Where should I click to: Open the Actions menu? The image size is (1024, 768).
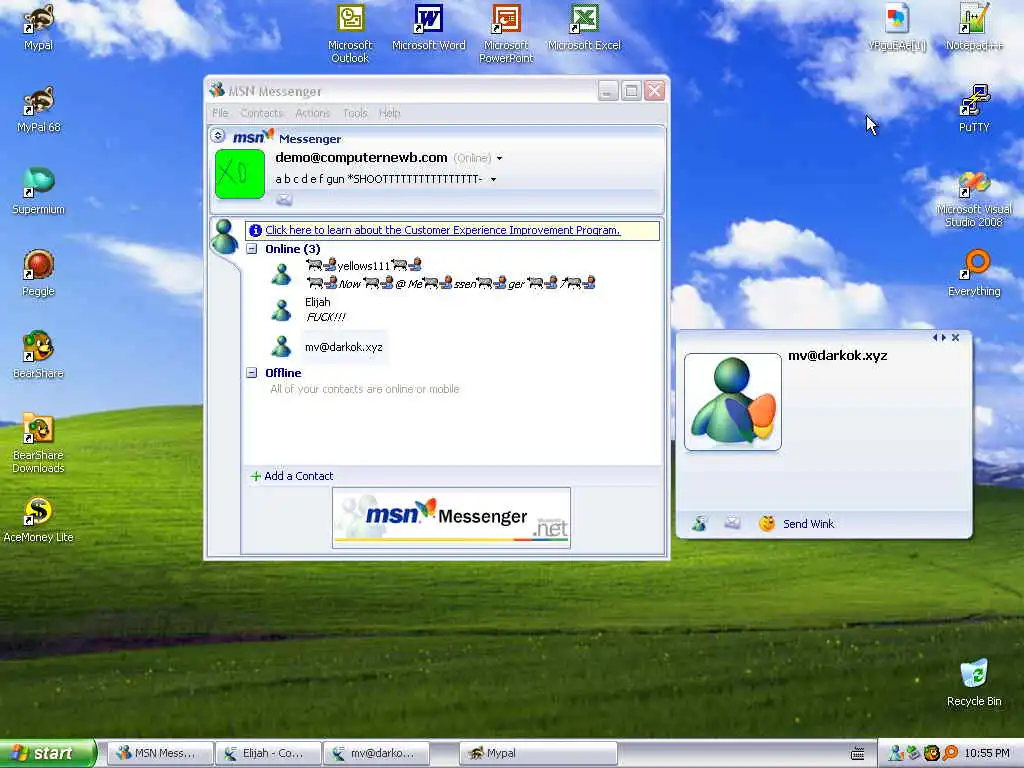coord(313,113)
